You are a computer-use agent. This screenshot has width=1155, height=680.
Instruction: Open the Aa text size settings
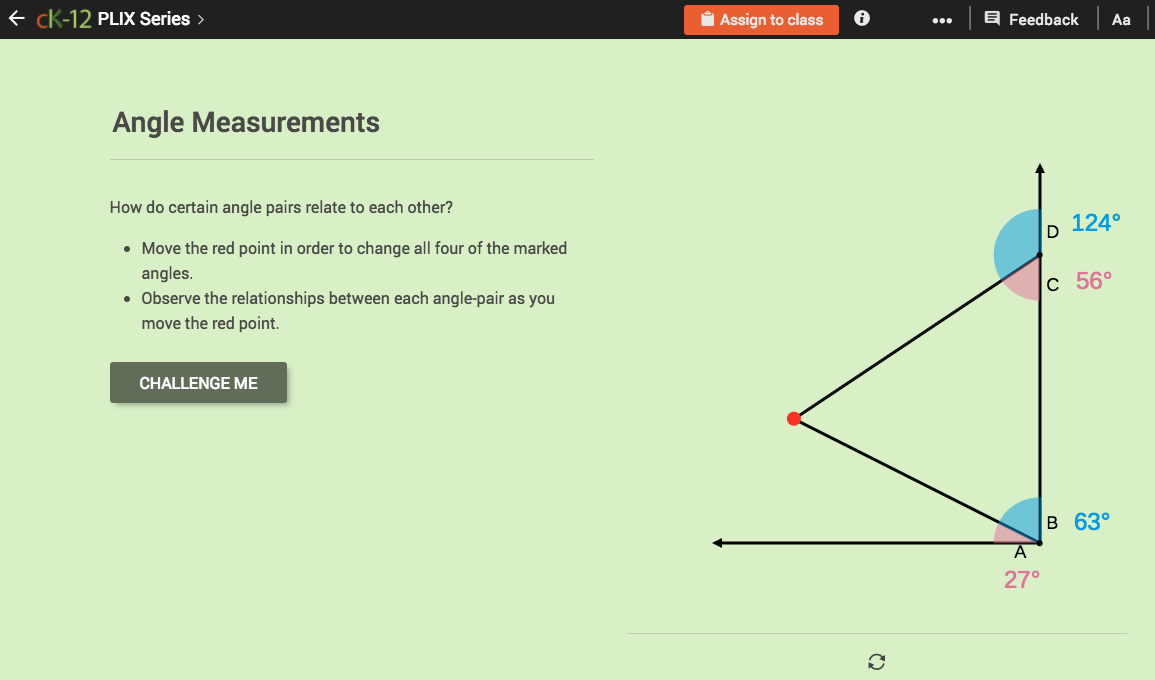point(1121,18)
